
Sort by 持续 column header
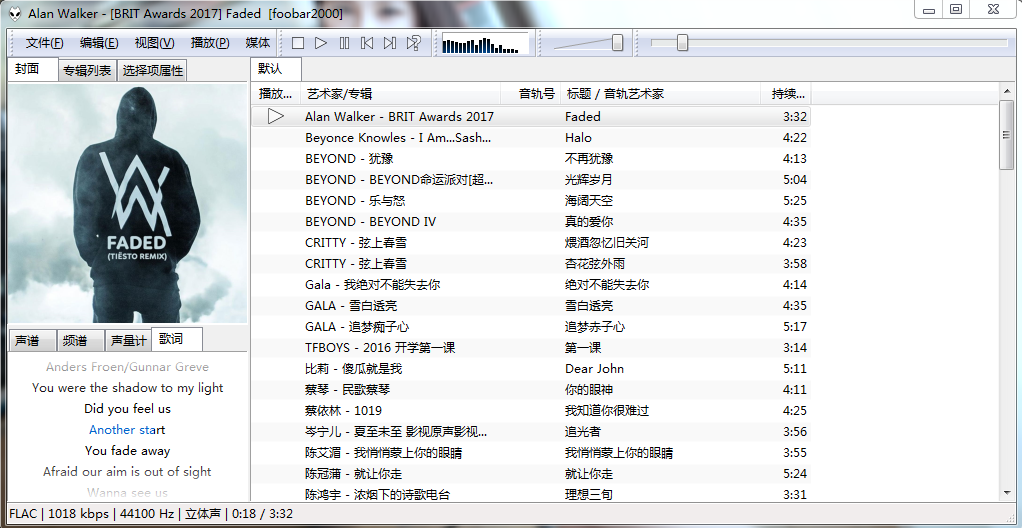click(x=785, y=94)
